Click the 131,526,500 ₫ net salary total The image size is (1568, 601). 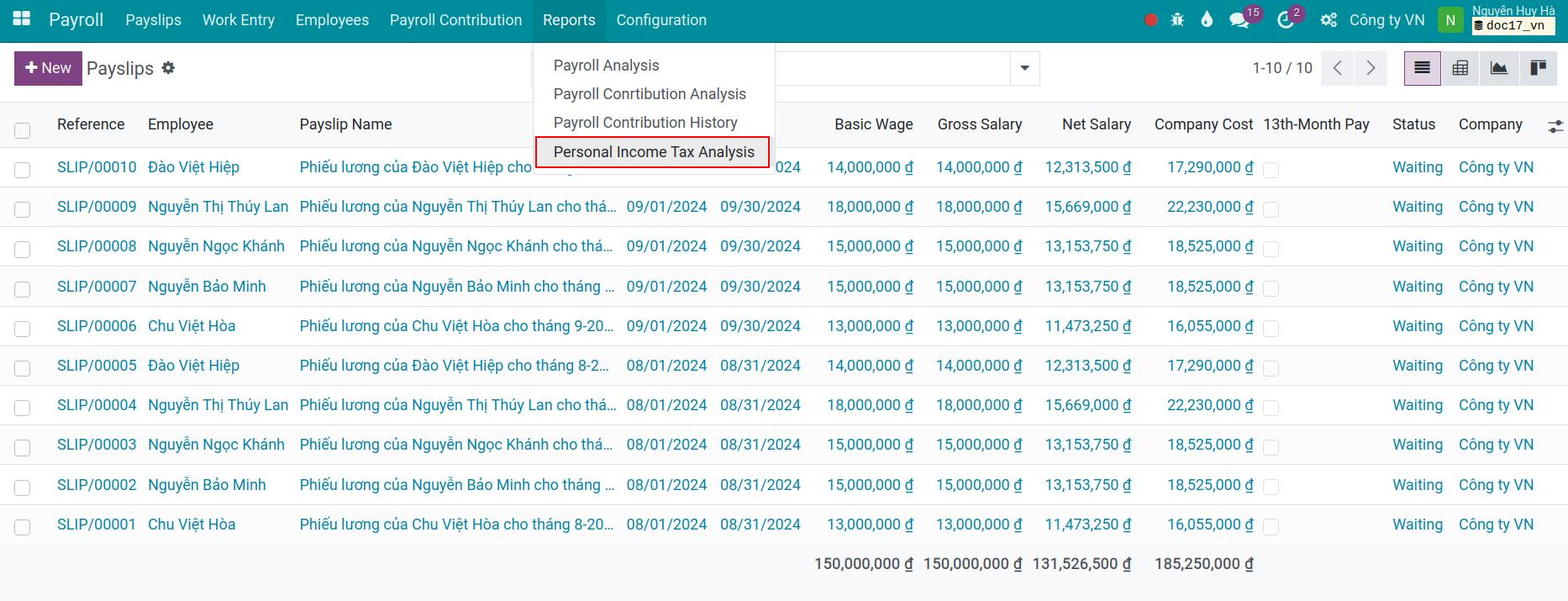click(1081, 564)
